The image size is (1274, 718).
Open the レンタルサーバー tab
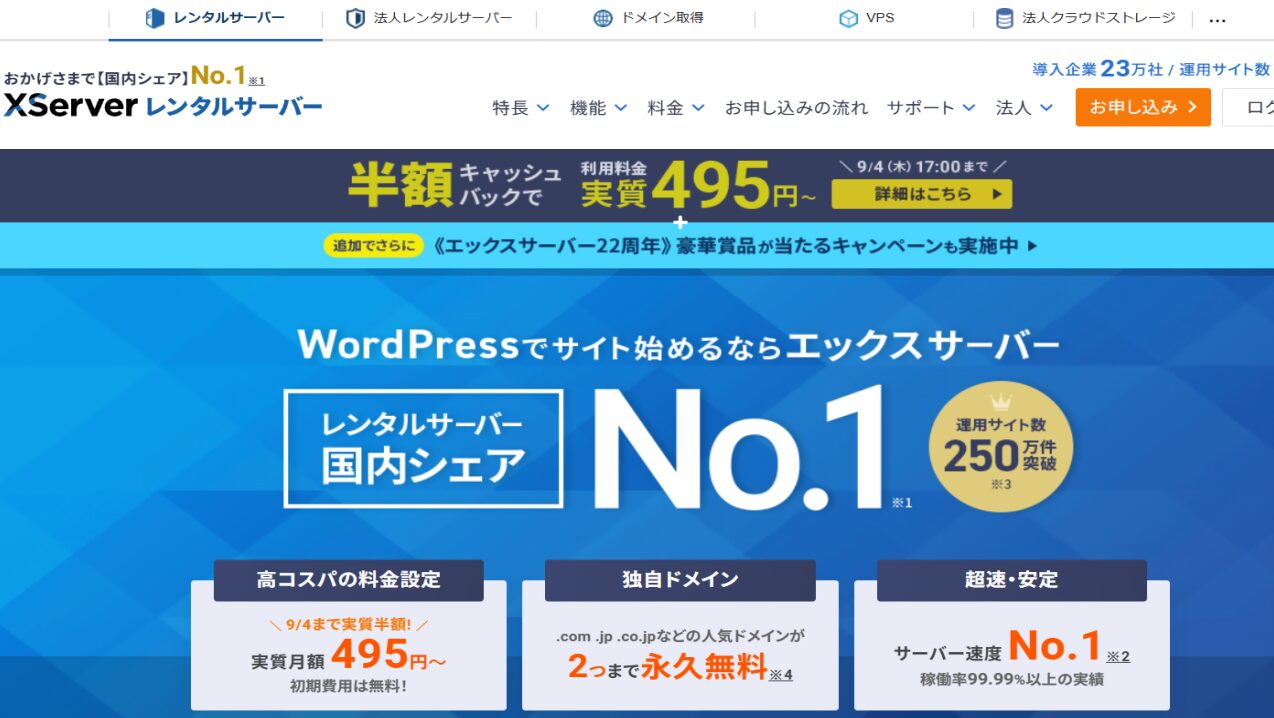pos(215,18)
